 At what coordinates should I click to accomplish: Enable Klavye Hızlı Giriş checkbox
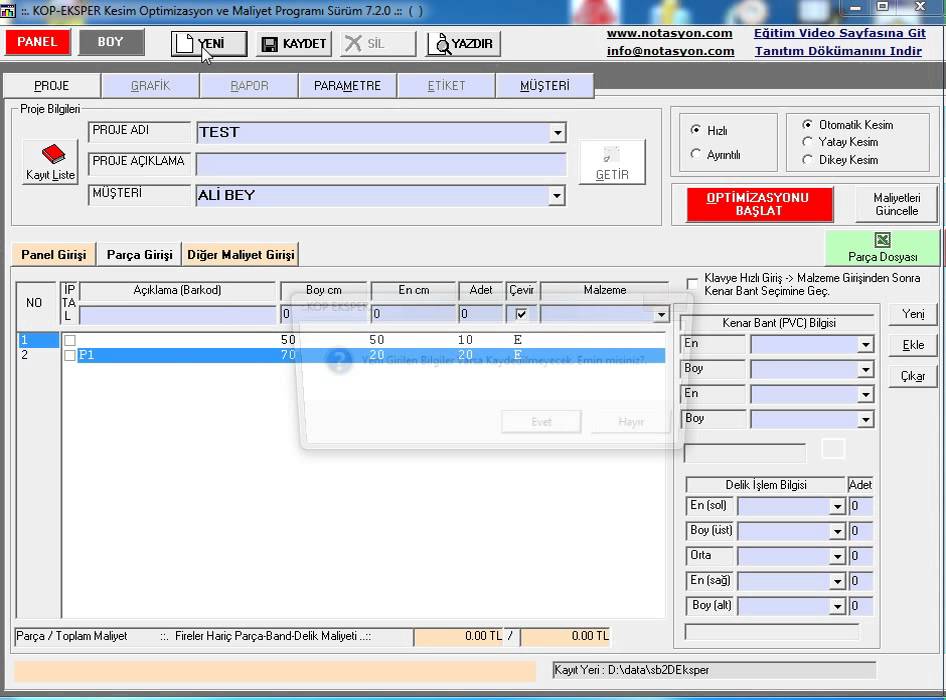pos(692,284)
